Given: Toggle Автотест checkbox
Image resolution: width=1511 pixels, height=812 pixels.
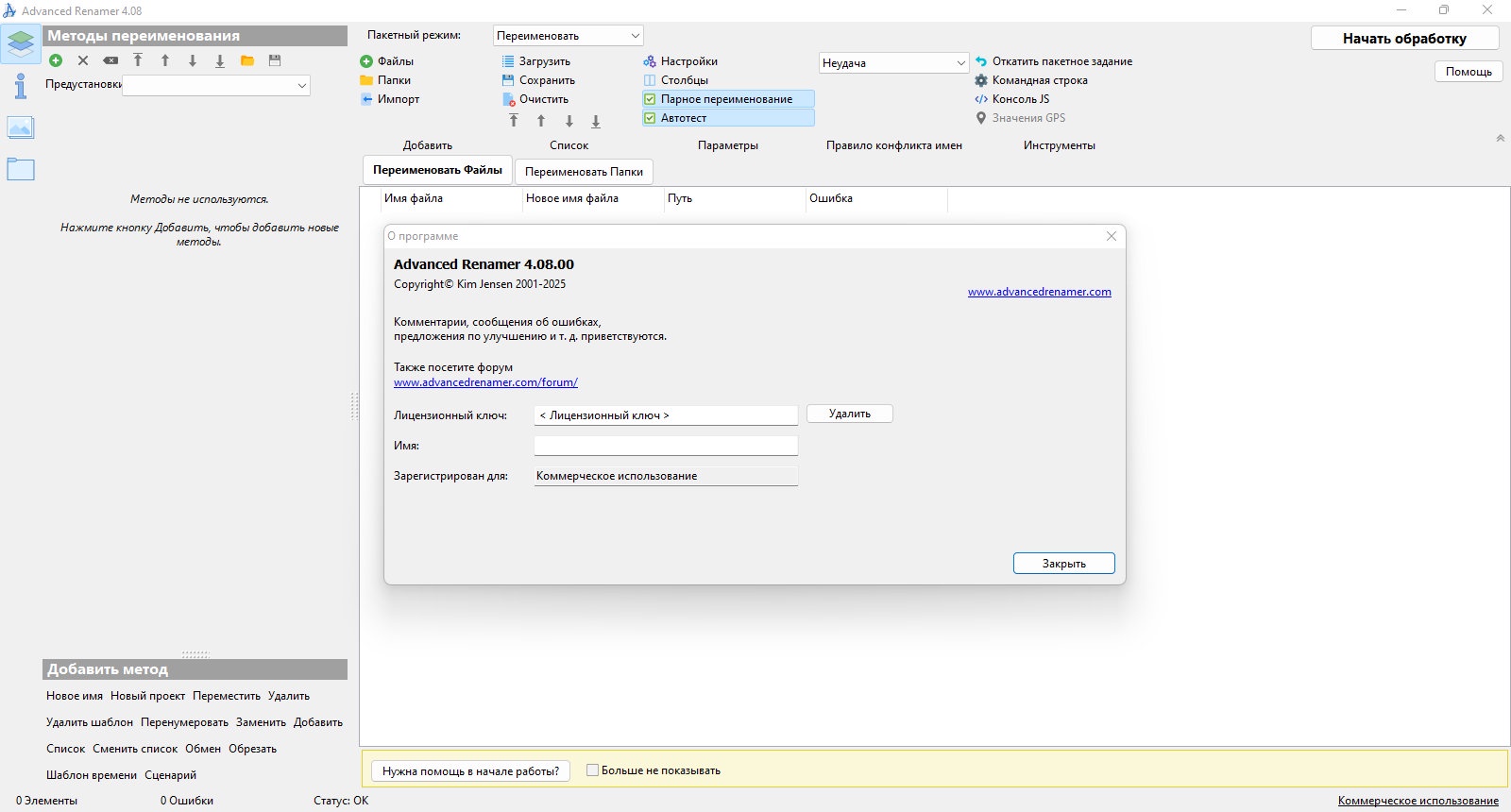Looking at the screenshot, I should tap(728, 118).
